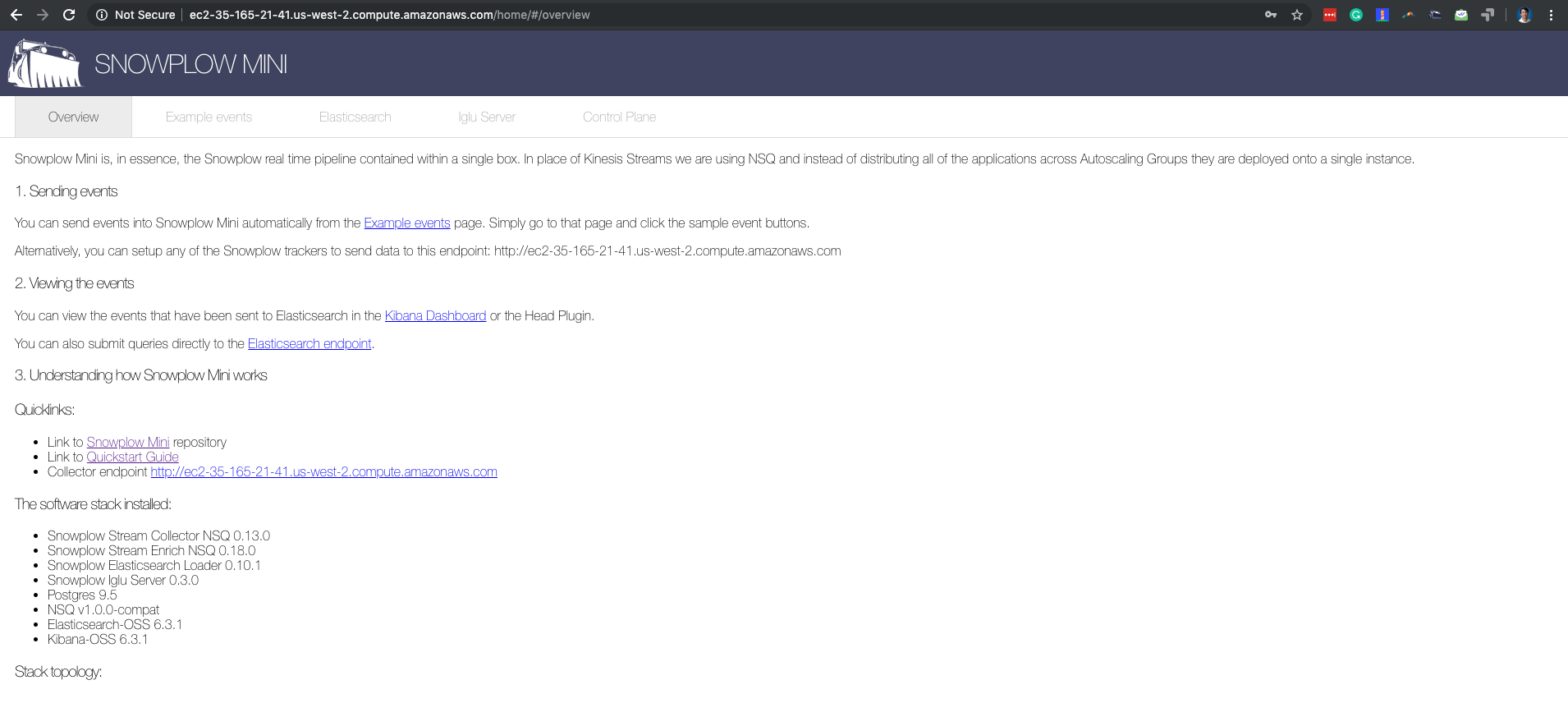Select the Overview tab
The height and width of the screenshot is (703, 1568).
pyautogui.click(x=73, y=117)
